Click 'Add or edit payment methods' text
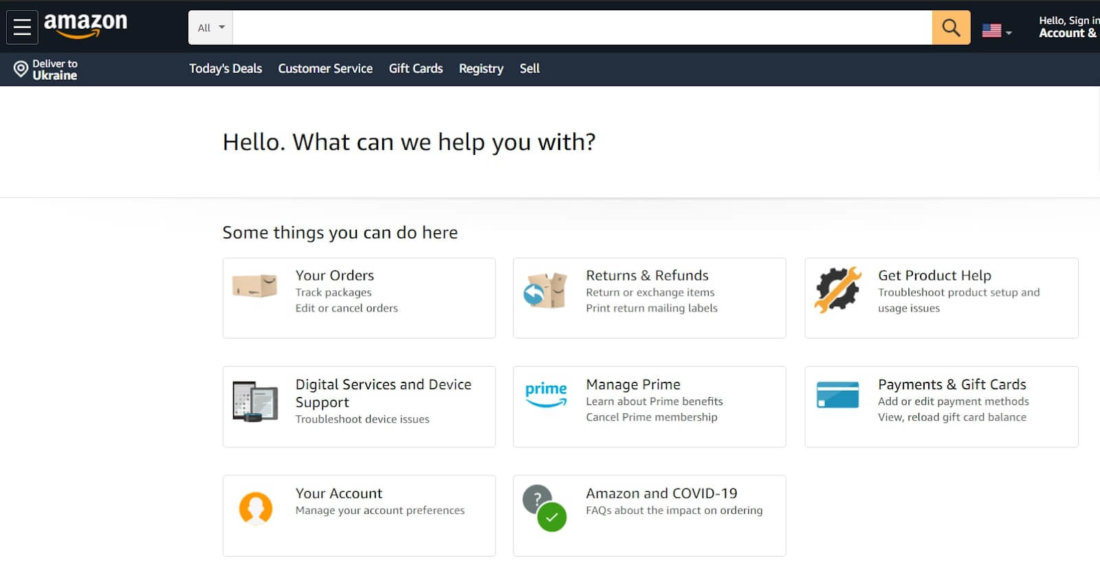Image resolution: width=1100 pixels, height=573 pixels. pos(953,401)
